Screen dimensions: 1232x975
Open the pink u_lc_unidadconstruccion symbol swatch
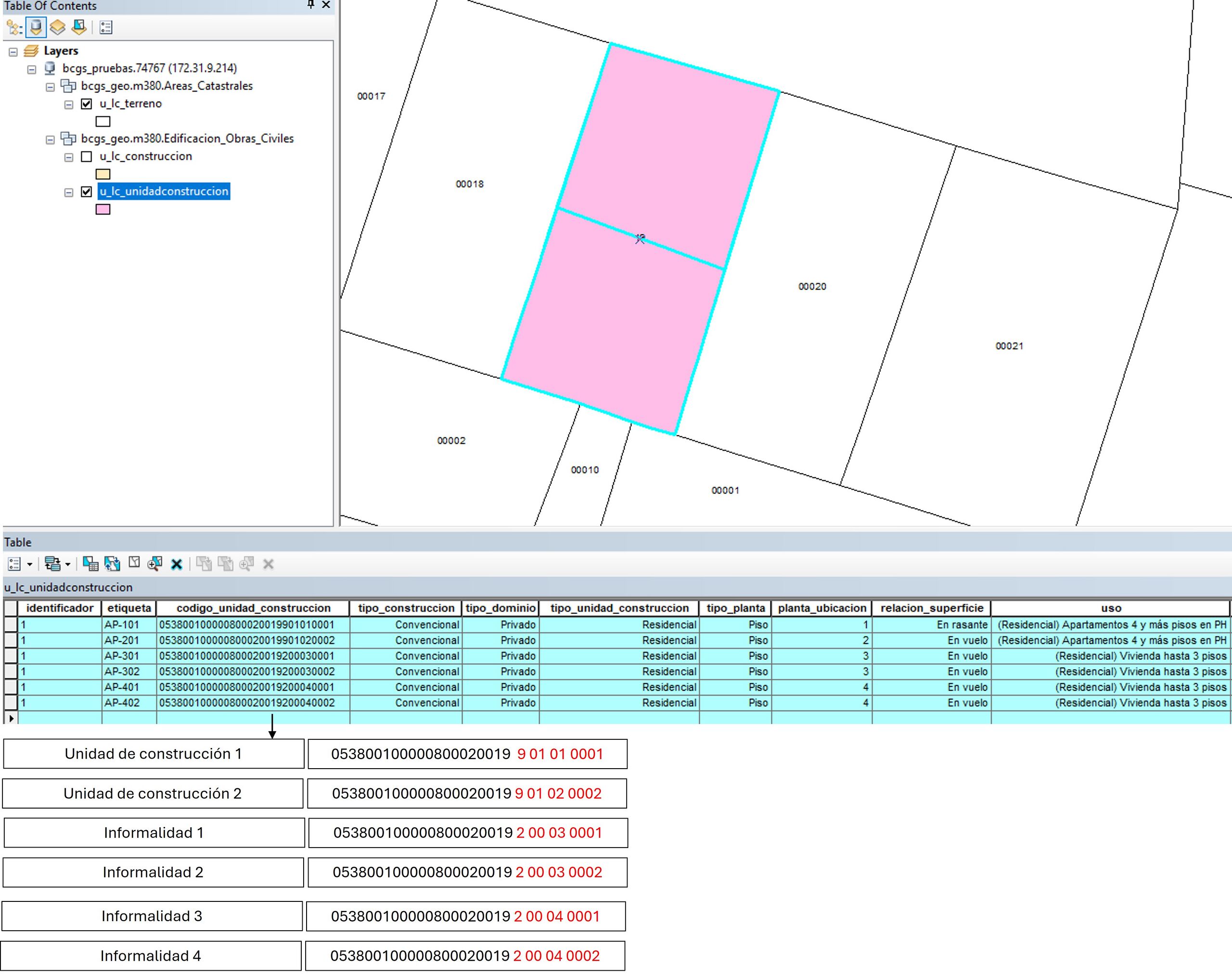[x=103, y=210]
